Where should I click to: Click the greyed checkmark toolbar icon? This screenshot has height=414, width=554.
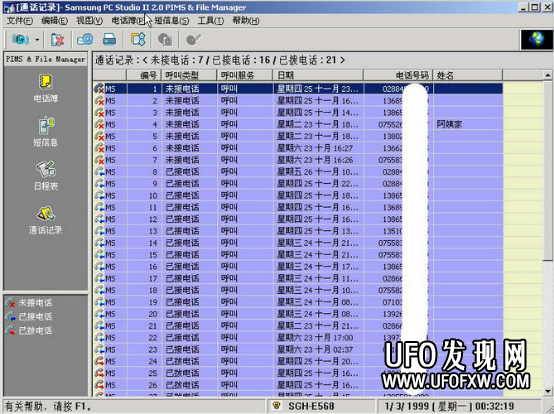pyautogui.click(x=193, y=39)
